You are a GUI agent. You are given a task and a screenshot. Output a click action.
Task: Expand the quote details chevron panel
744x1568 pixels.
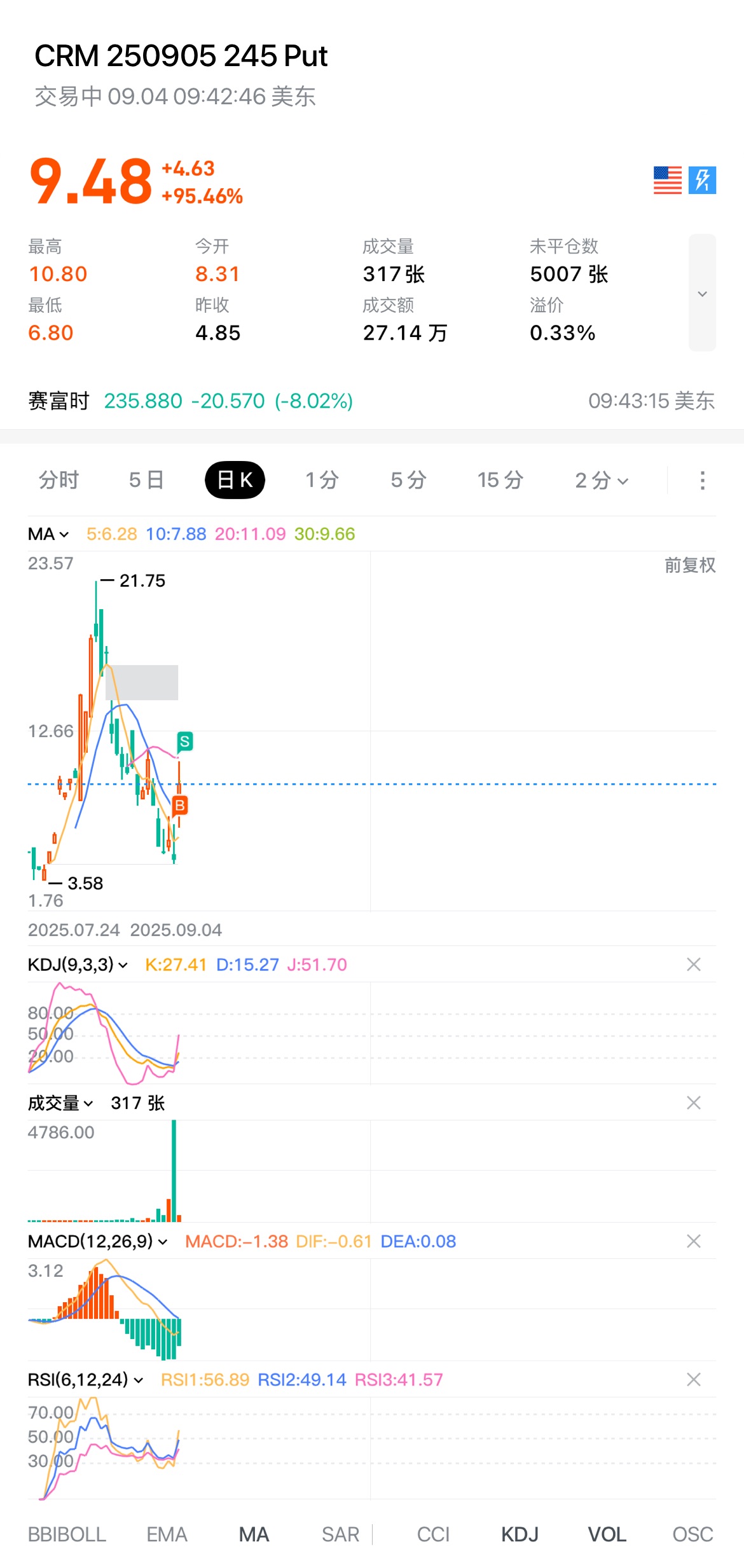(x=702, y=293)
